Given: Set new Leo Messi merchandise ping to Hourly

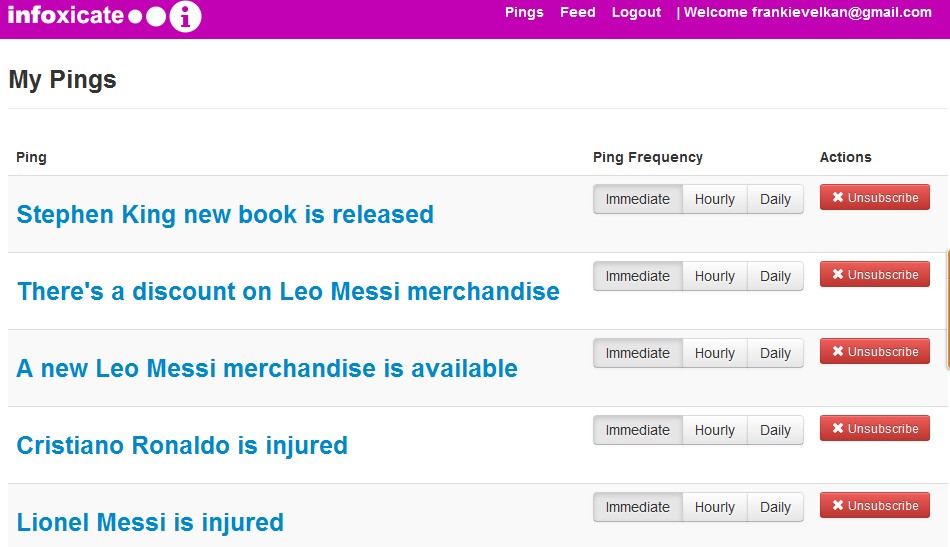Looking at the screenshot, I should pos(715,353).
